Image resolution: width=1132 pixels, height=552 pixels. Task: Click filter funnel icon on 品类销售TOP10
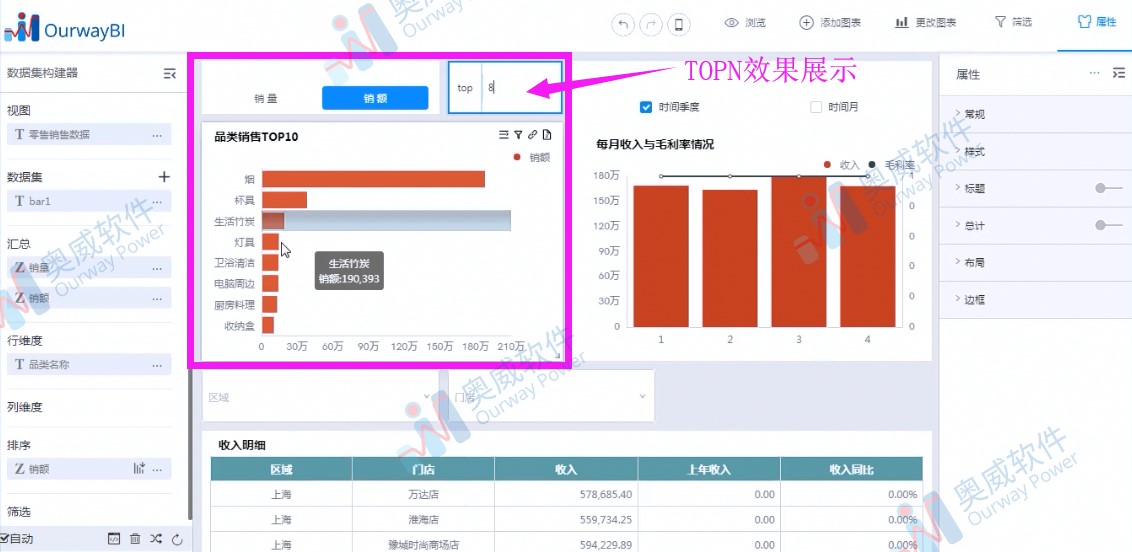518,135
